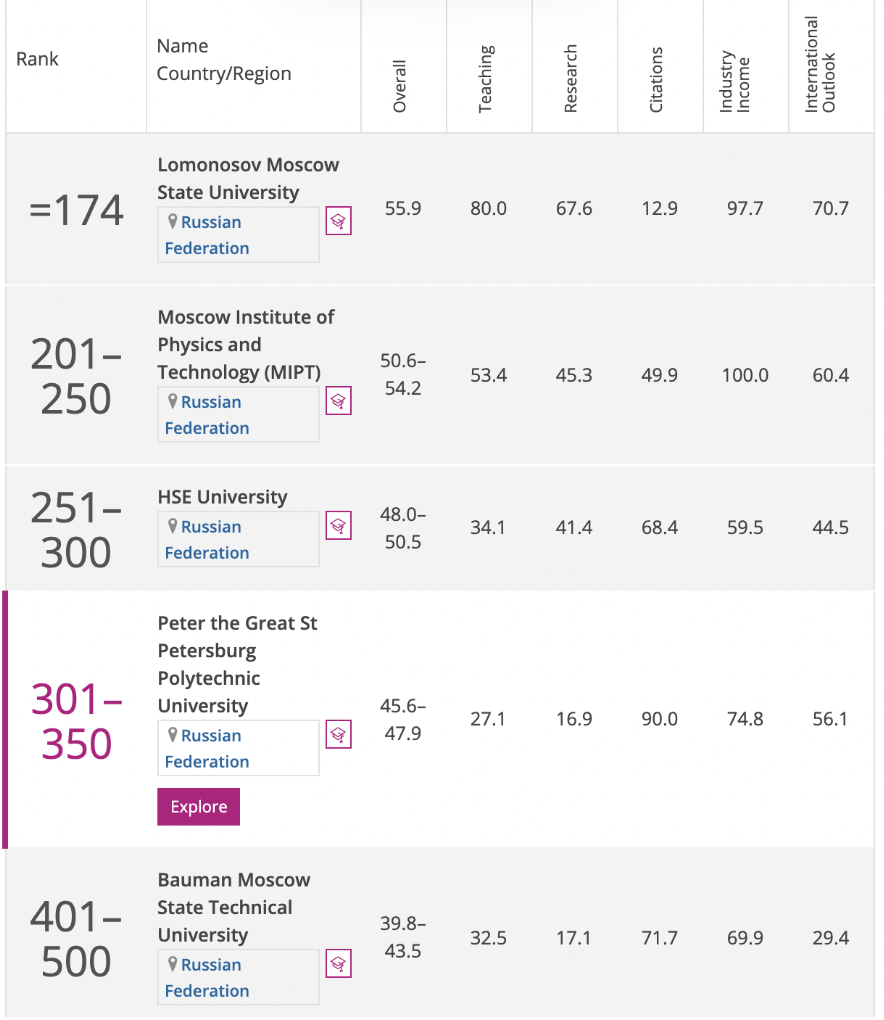This screenshot has height=1020, width=884.
Task: Open HSE University profile link
Action: pyautogui.click(x=222, y=497)
